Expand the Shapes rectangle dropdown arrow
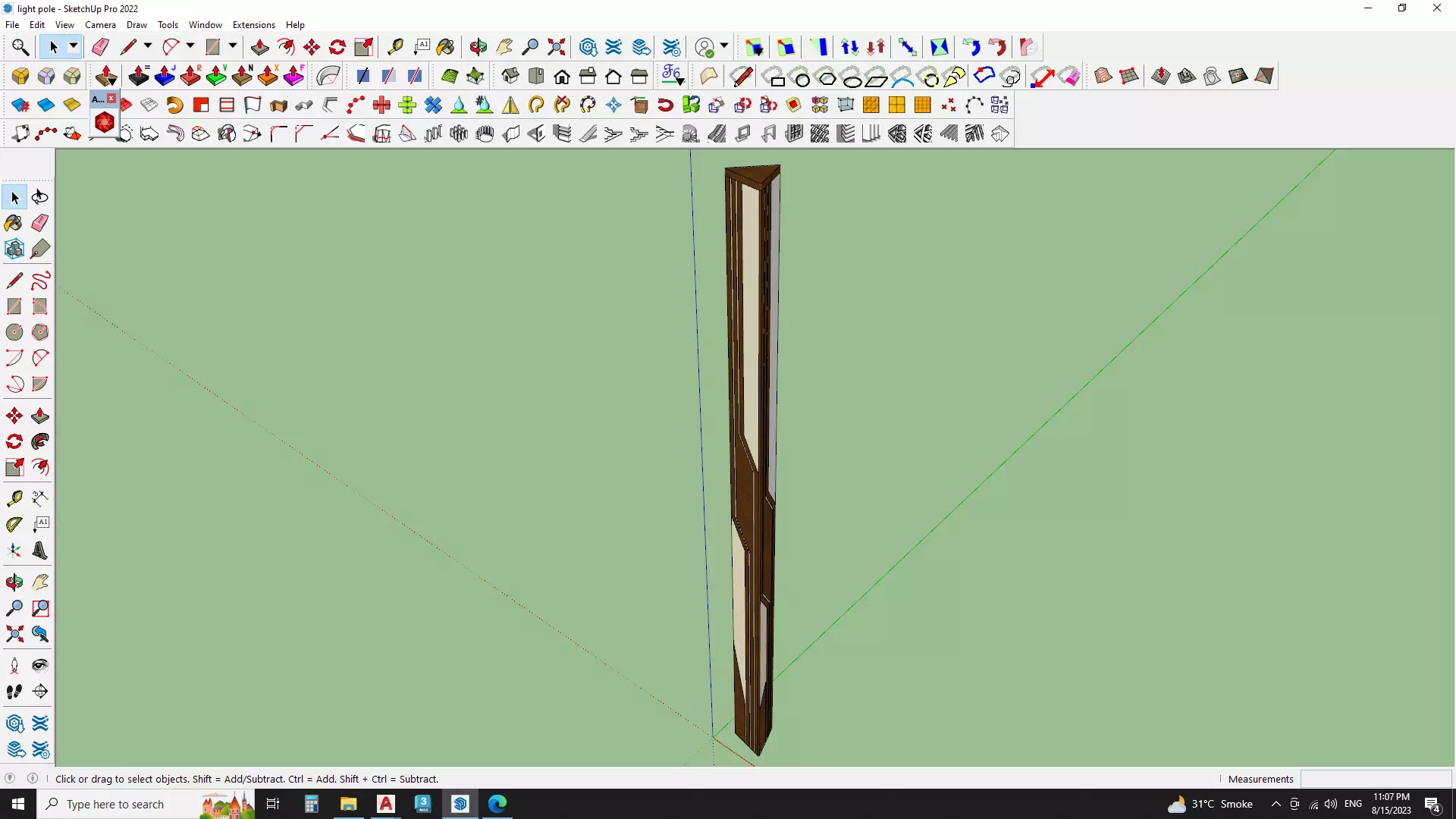 (x=233, y=47)
